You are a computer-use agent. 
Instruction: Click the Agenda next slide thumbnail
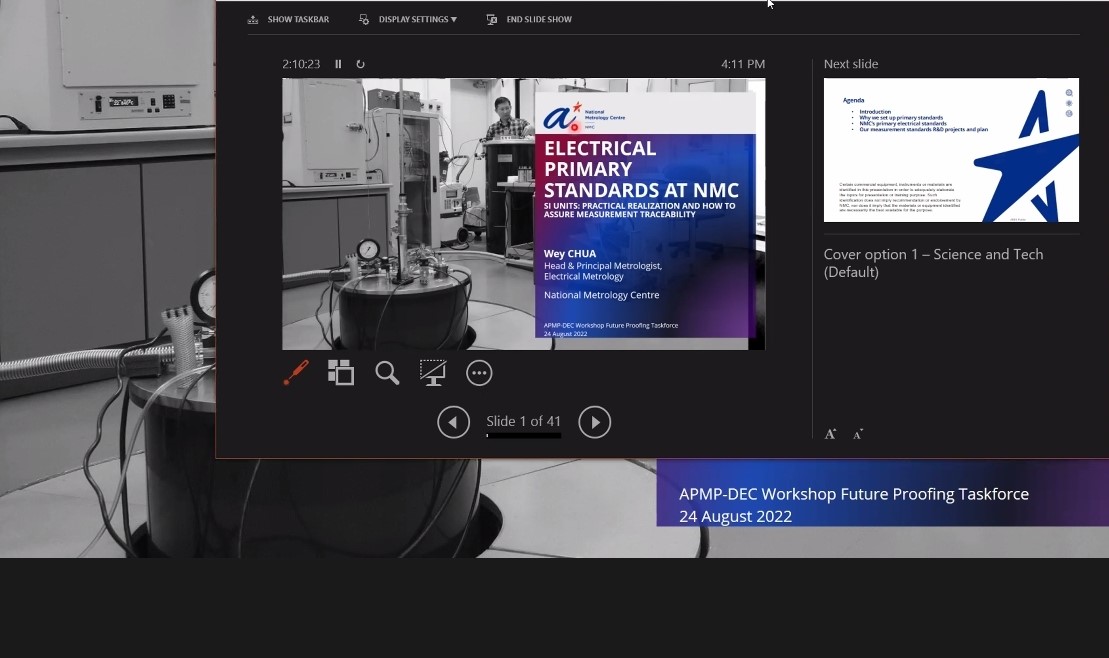[950, 150]
